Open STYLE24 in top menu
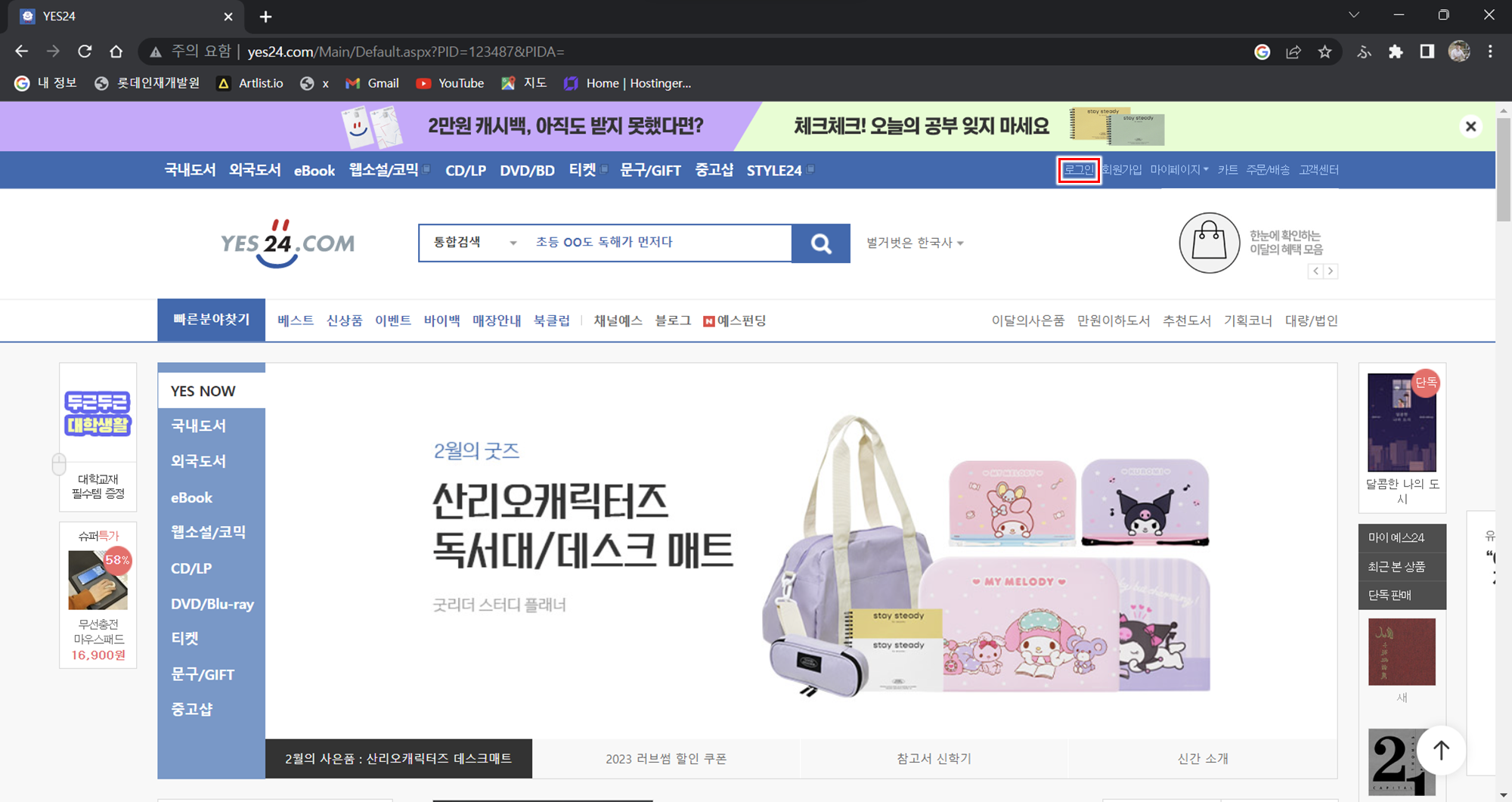 (x=774, y=171)
